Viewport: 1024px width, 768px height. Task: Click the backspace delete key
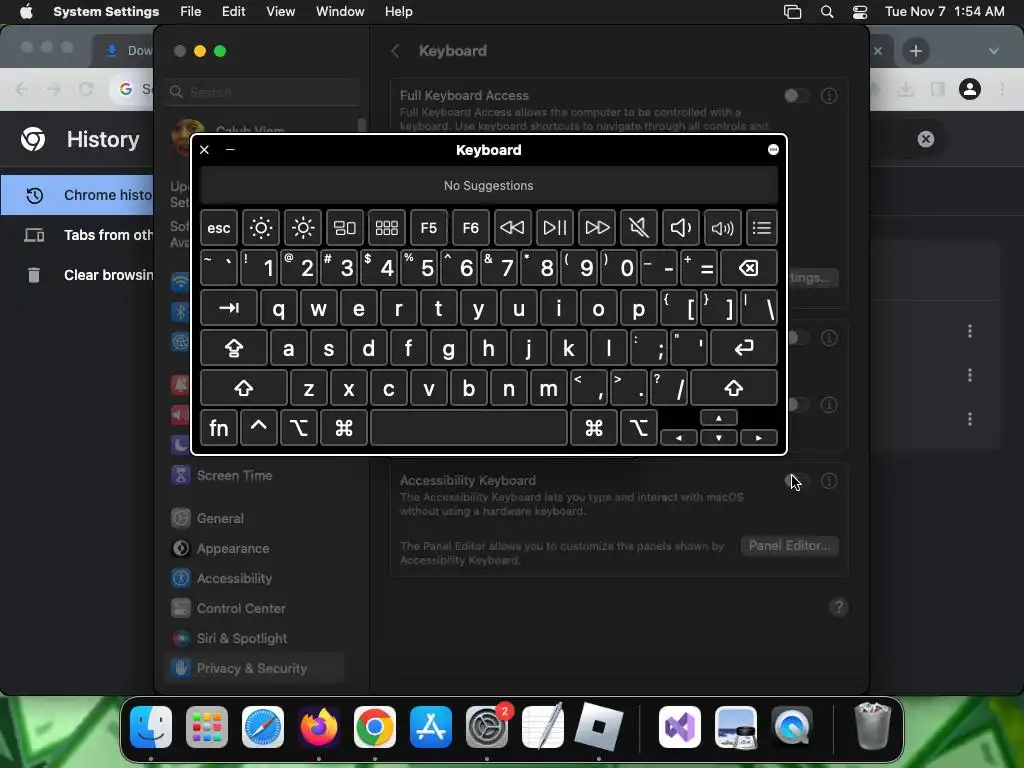(x=749, y=268)
